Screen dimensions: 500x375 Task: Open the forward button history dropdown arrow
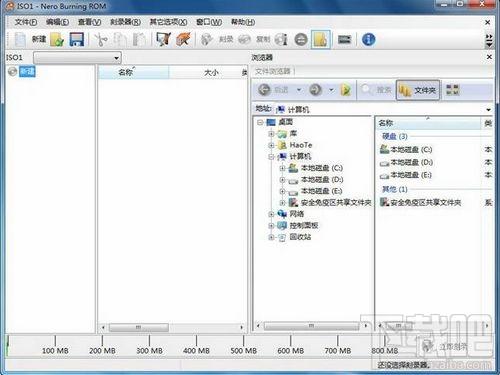pyautogui.click(x=331, y=90)
